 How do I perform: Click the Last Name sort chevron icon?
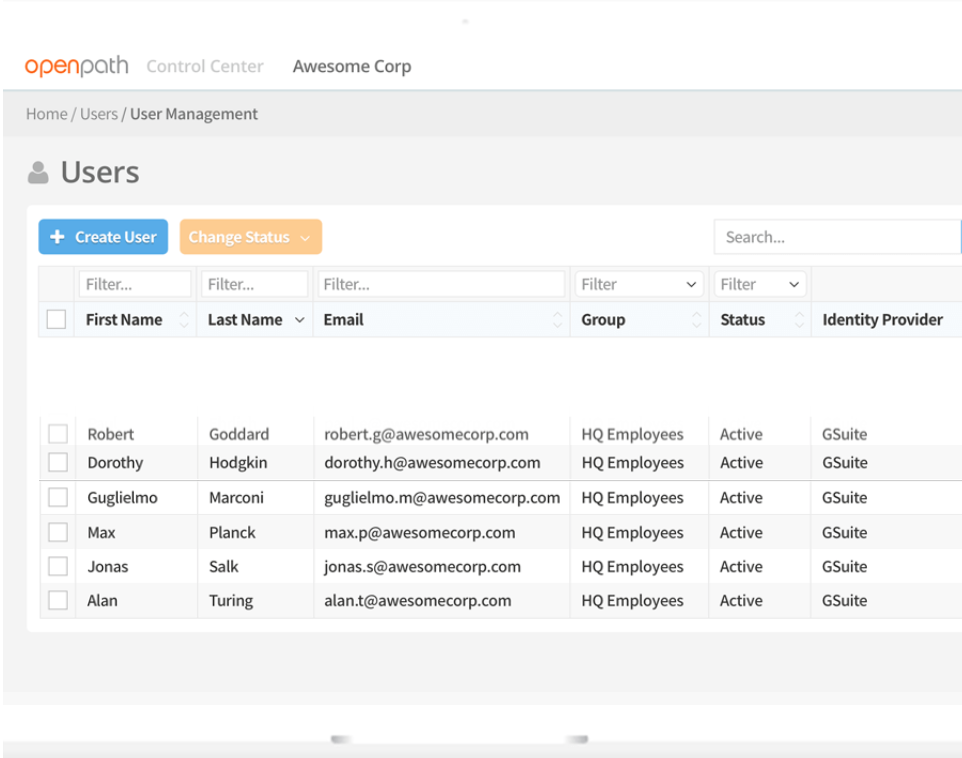299,320
